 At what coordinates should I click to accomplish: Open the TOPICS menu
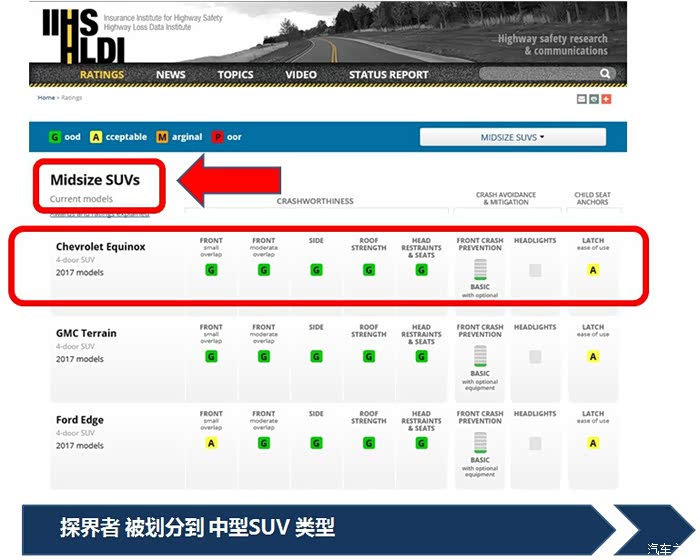(x=235, y=75)
